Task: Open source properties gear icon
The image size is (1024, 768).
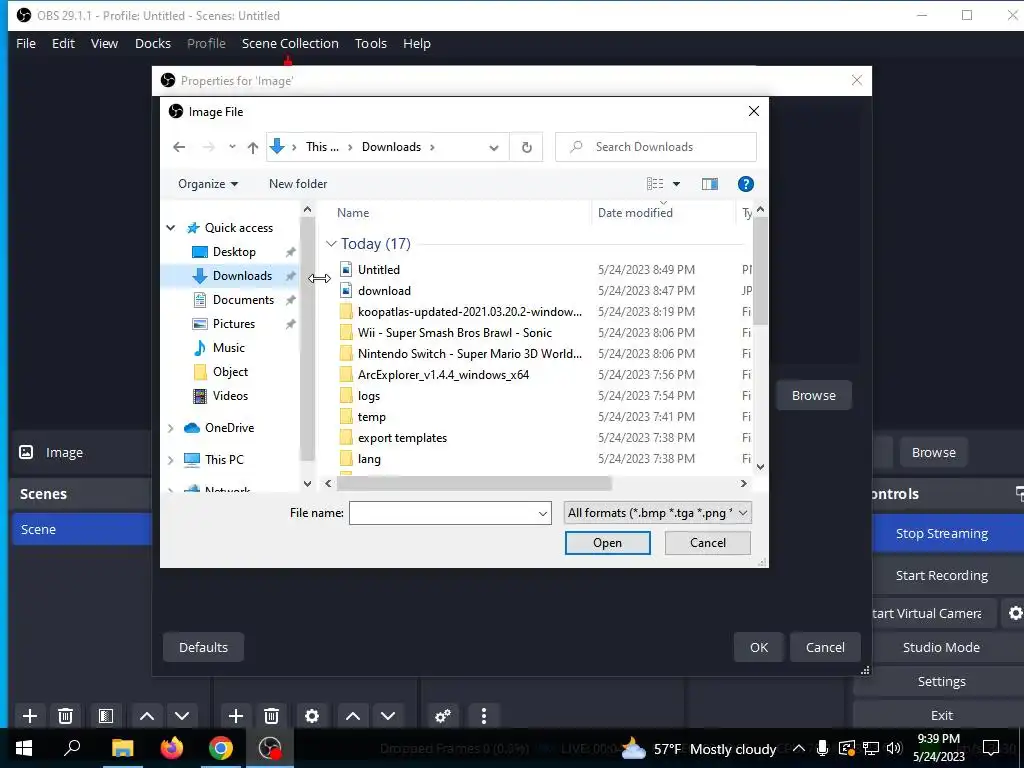Action: 312,716
